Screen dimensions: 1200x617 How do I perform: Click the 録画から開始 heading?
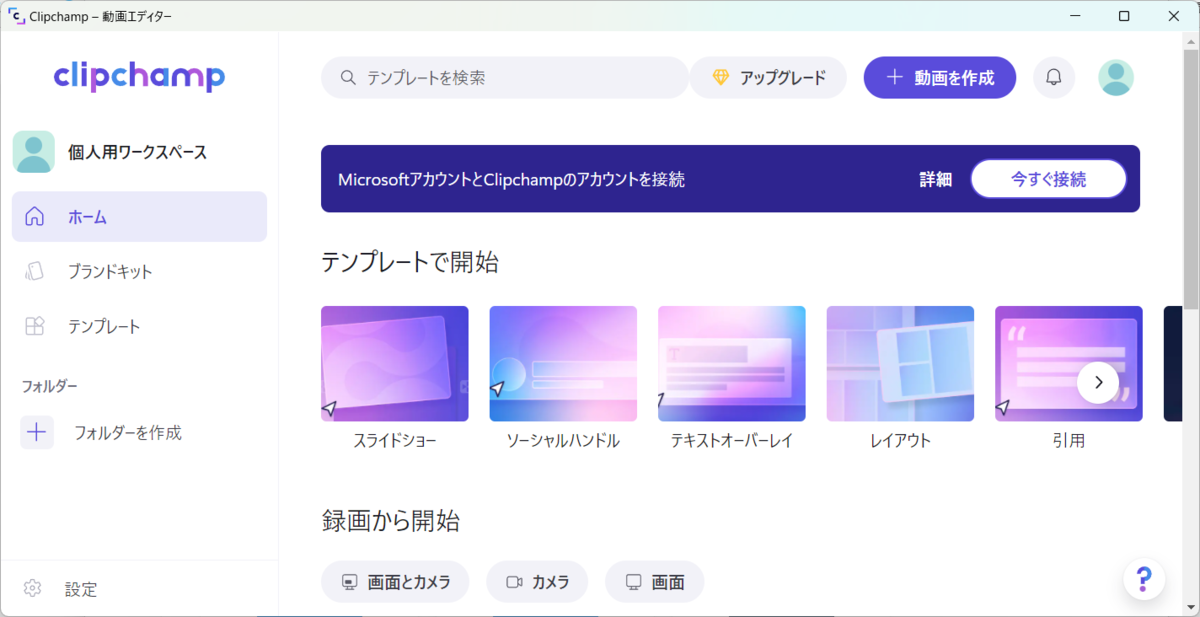[391, 520]
